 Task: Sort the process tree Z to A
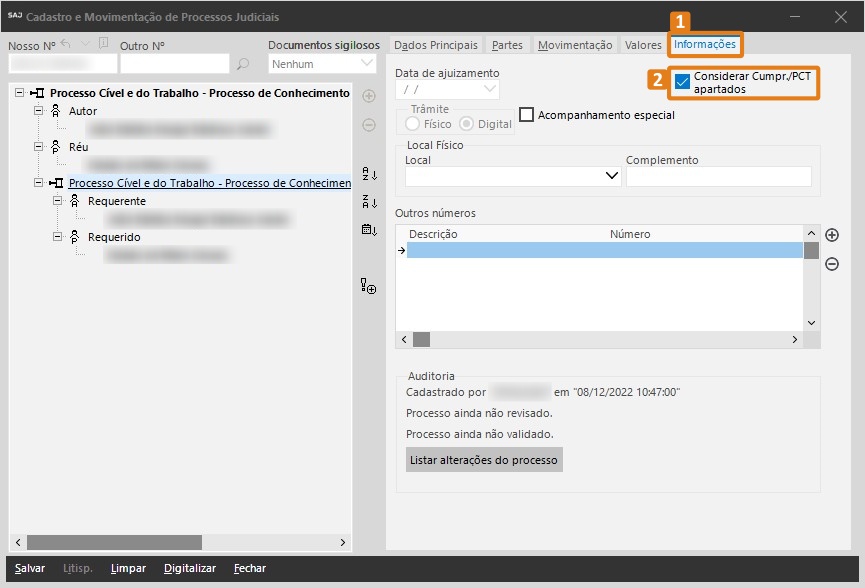(x=369, y=202)
